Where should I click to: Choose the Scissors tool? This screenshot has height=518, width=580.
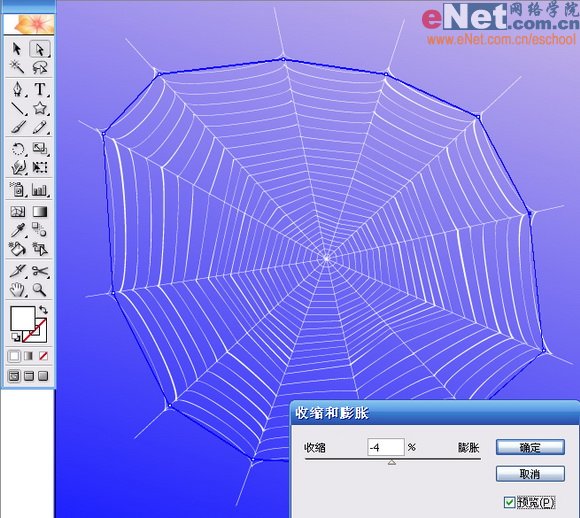pos(40,271)
